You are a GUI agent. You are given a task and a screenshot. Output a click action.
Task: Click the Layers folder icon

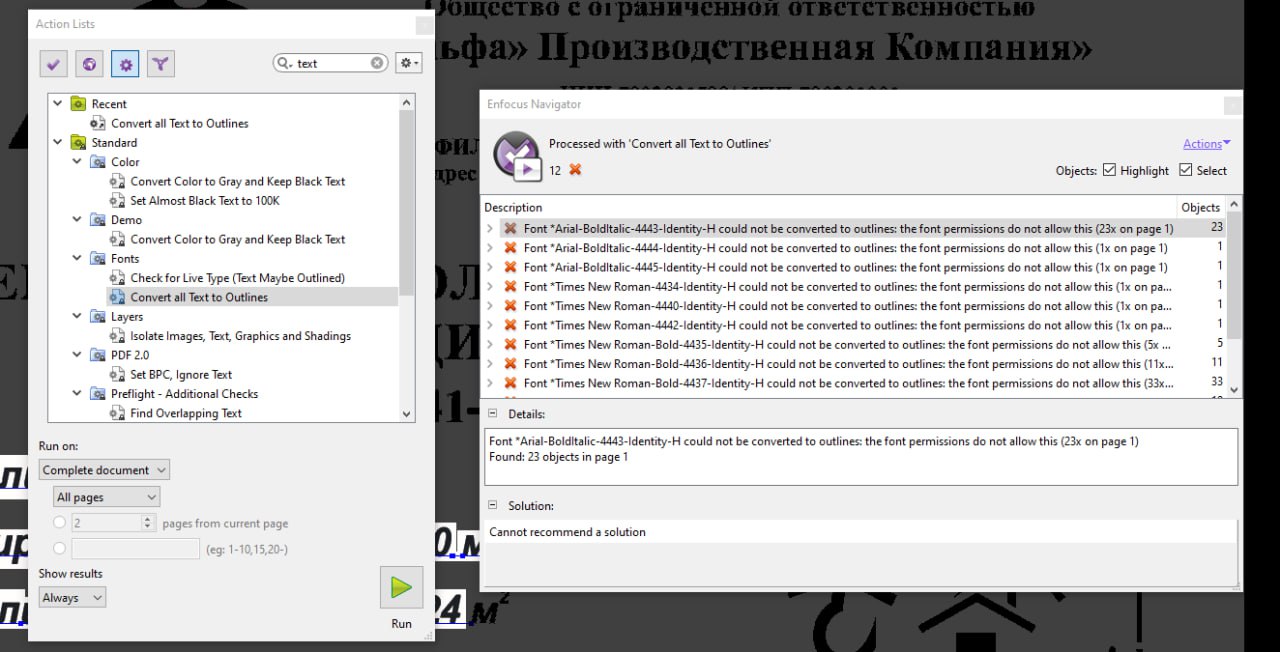(x=98, y=316)
